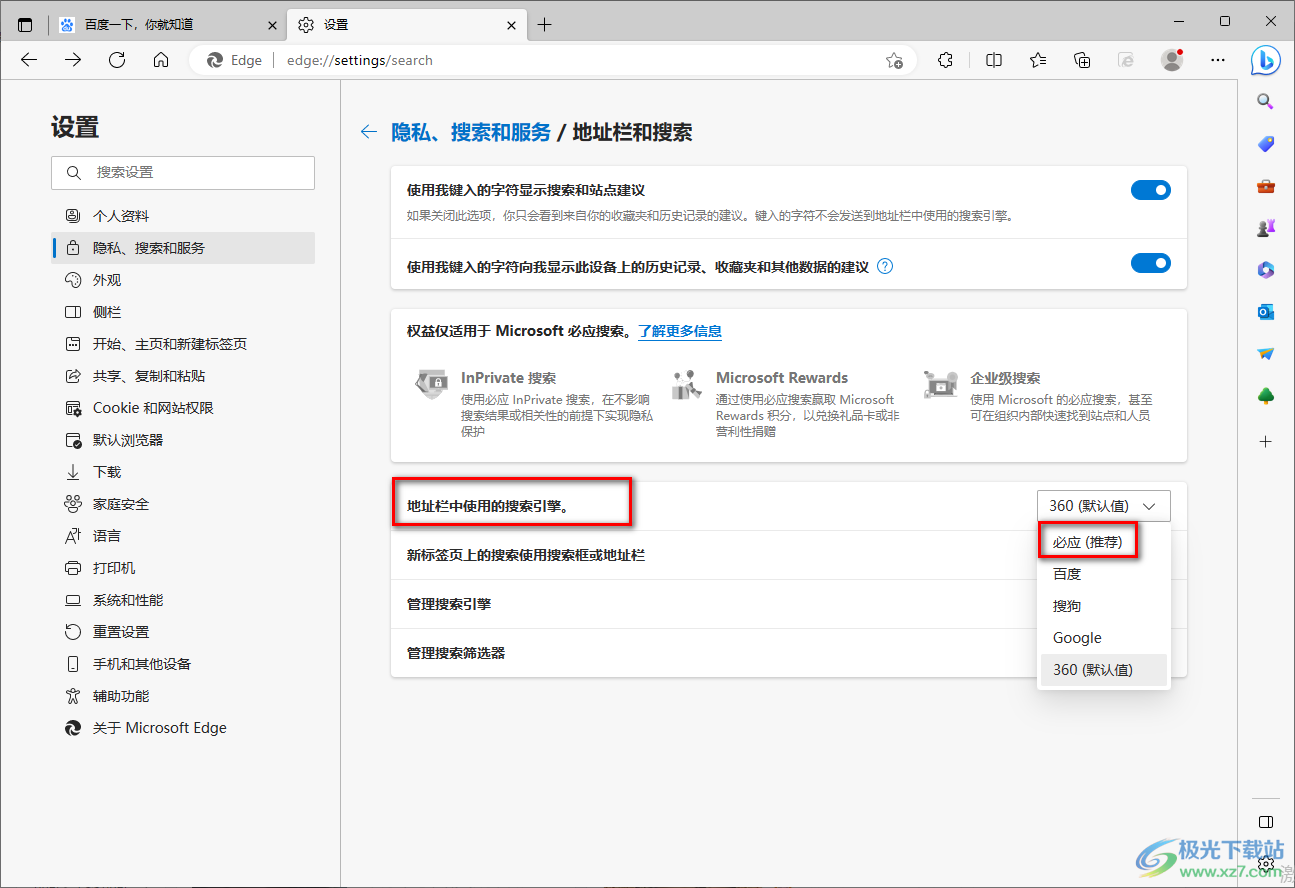Open Bing Copilot sidebar icon
The width and height of the screenshot is (1295, 888).
point(1266,60)
